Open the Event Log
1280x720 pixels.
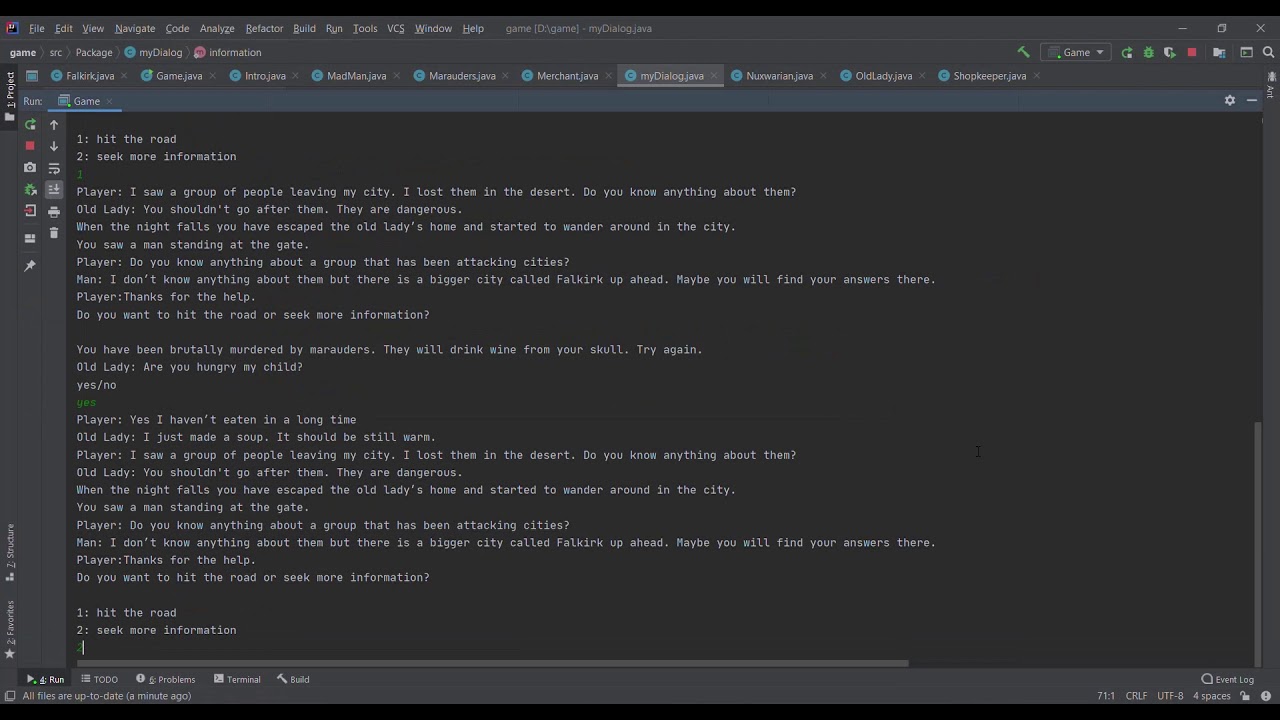point(1227,679)
